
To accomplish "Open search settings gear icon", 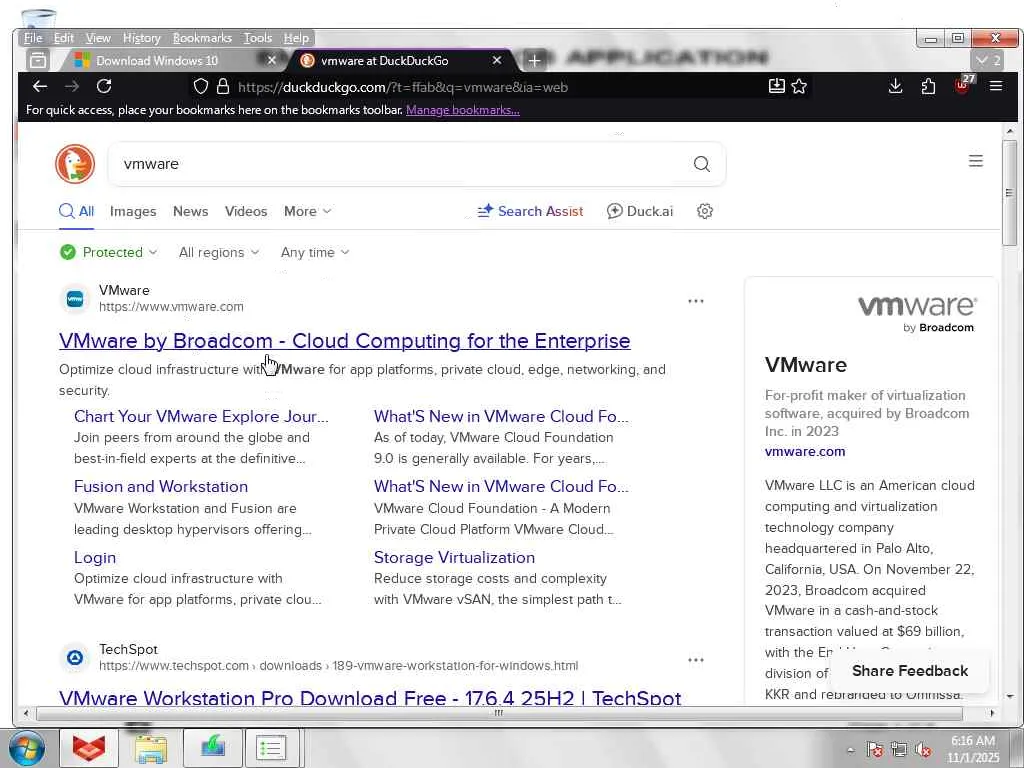I will (x=704, y=211).
